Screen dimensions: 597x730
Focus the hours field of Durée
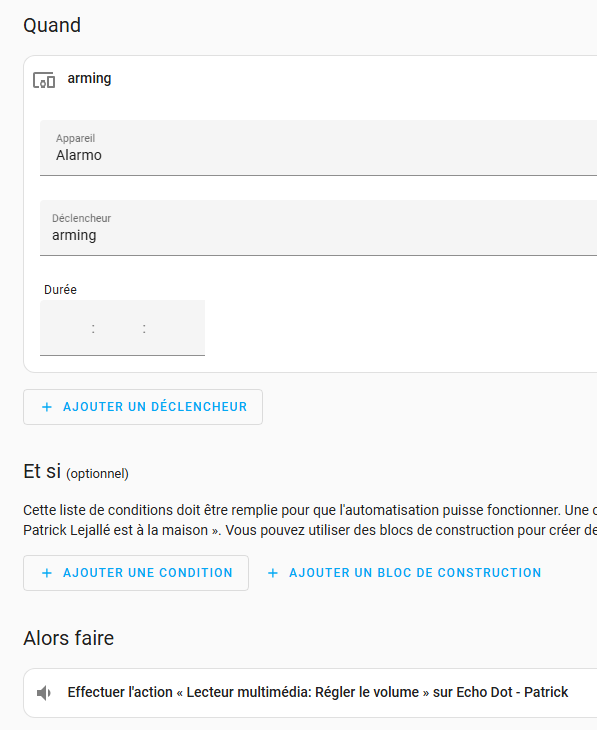(x=69, y=328)
